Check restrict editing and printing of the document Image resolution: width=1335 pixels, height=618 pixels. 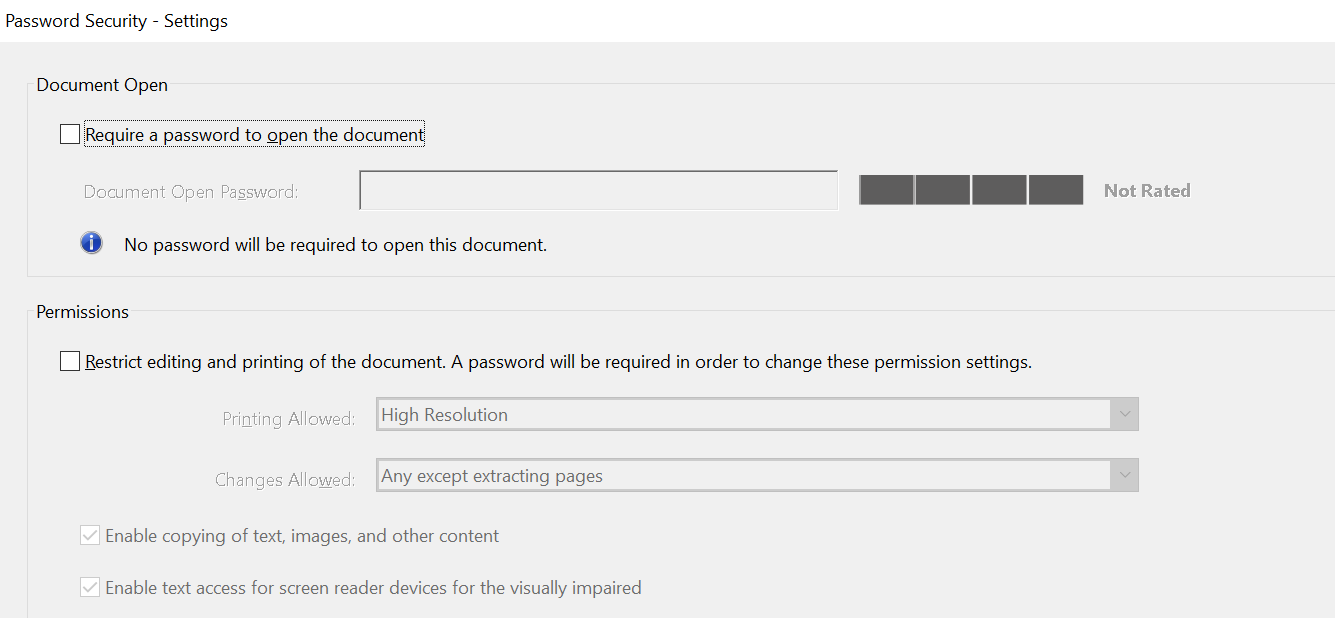pyautogui.click(x=69, y=361)
